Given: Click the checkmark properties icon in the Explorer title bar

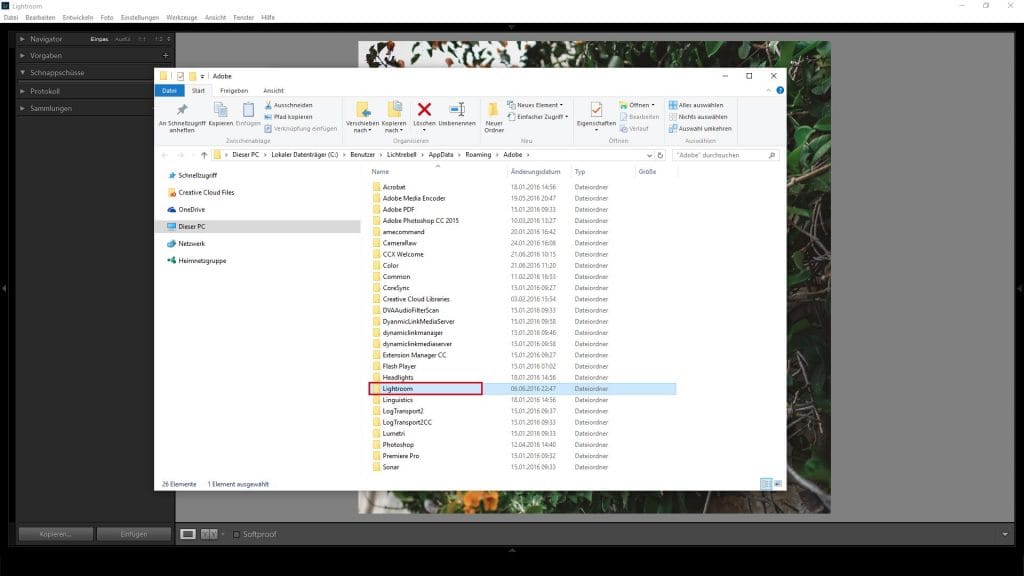Looking at the screenshot, I should click(180, 76).
